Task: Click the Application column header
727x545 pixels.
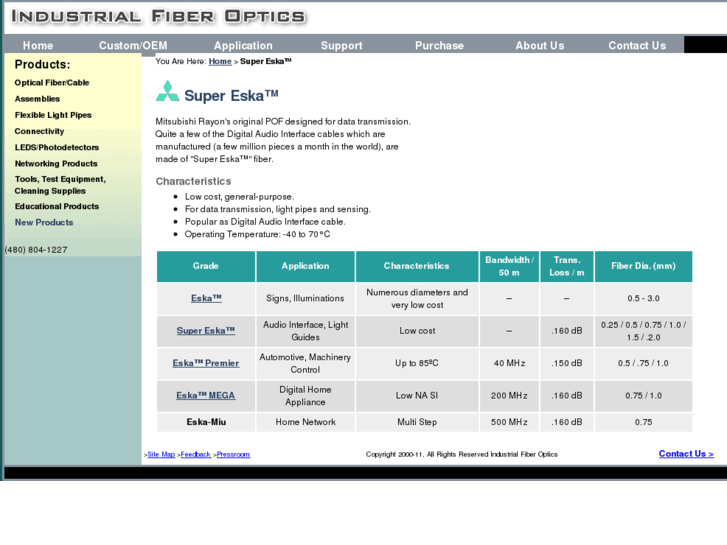Action: coord(305,266)
